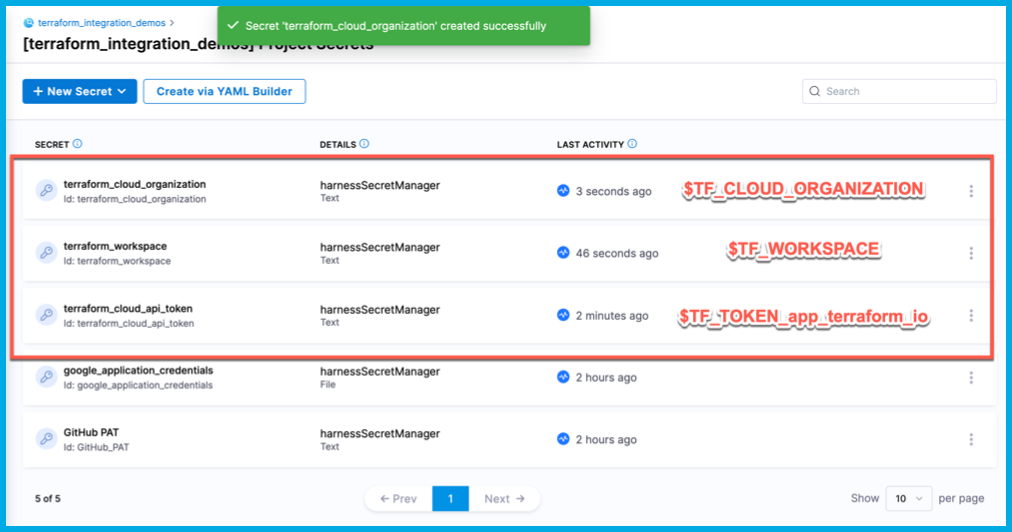Click info icon next to SECRET header
Viewport: 1012px width, 532px height.
(x=78, y=144)
